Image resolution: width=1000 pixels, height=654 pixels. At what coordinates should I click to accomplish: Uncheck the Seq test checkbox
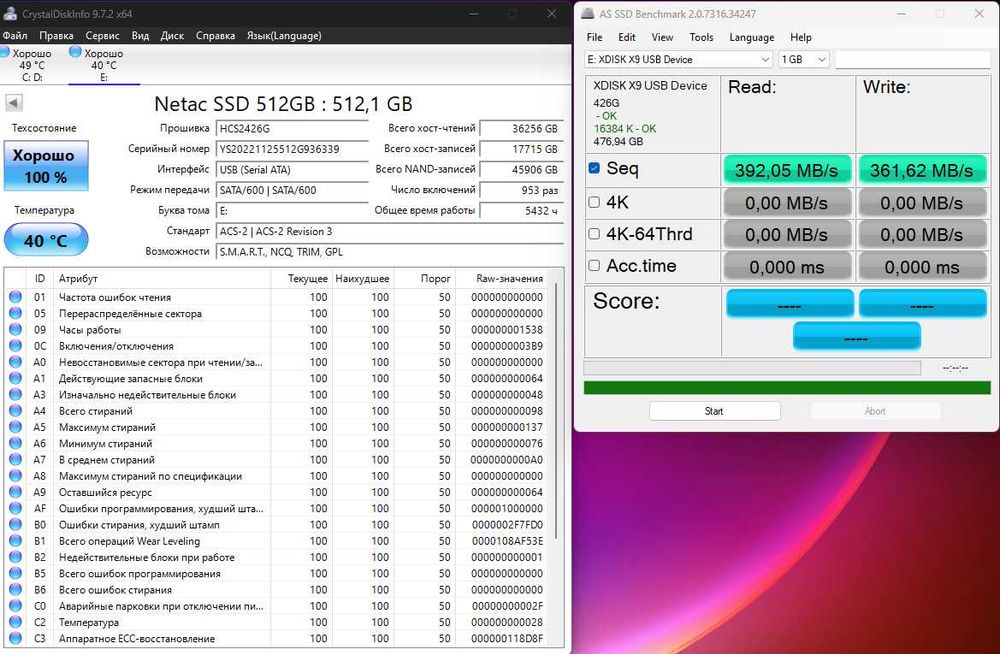[x=594, y=168]
